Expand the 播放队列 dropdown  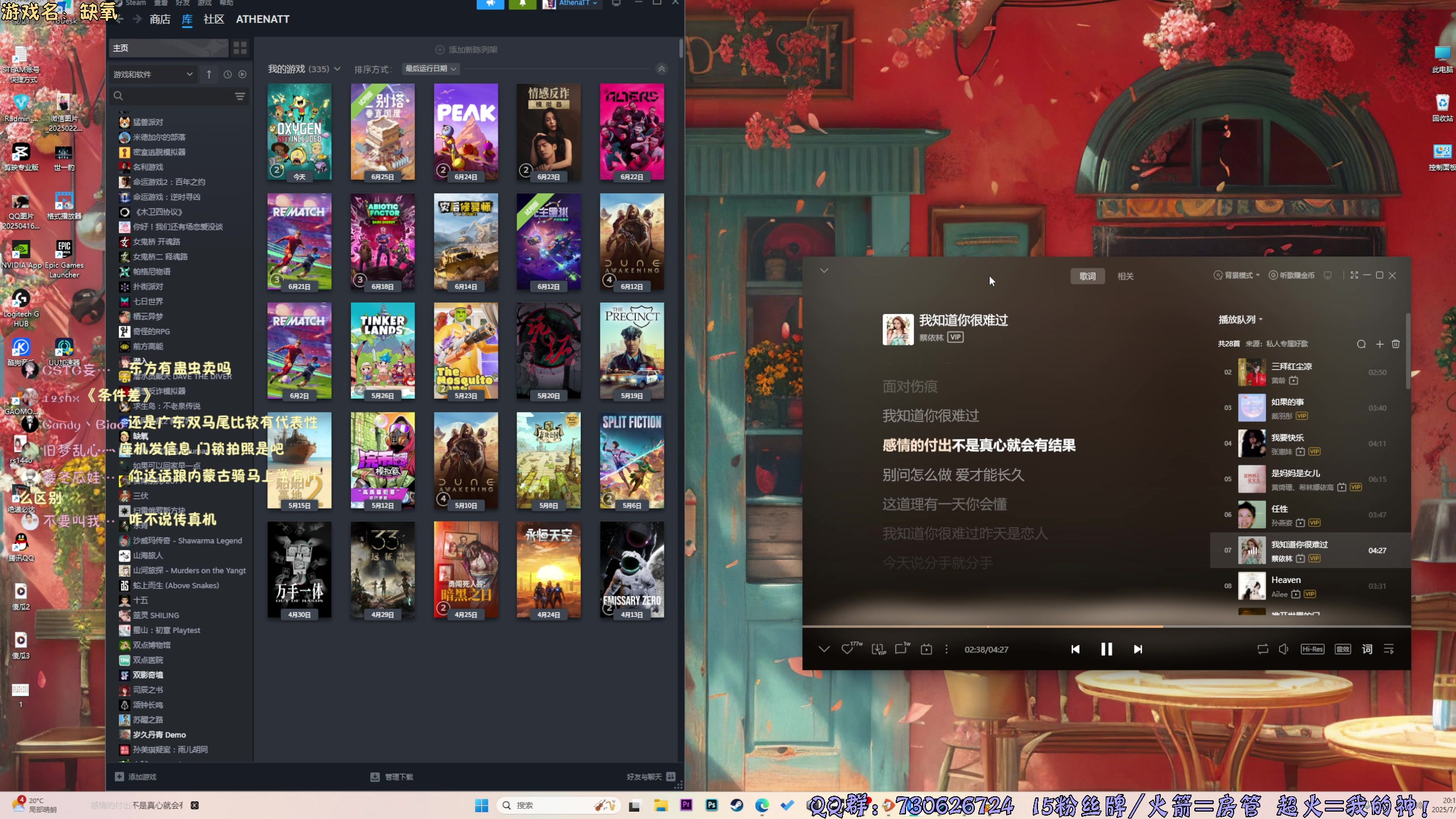[1240, 320]
